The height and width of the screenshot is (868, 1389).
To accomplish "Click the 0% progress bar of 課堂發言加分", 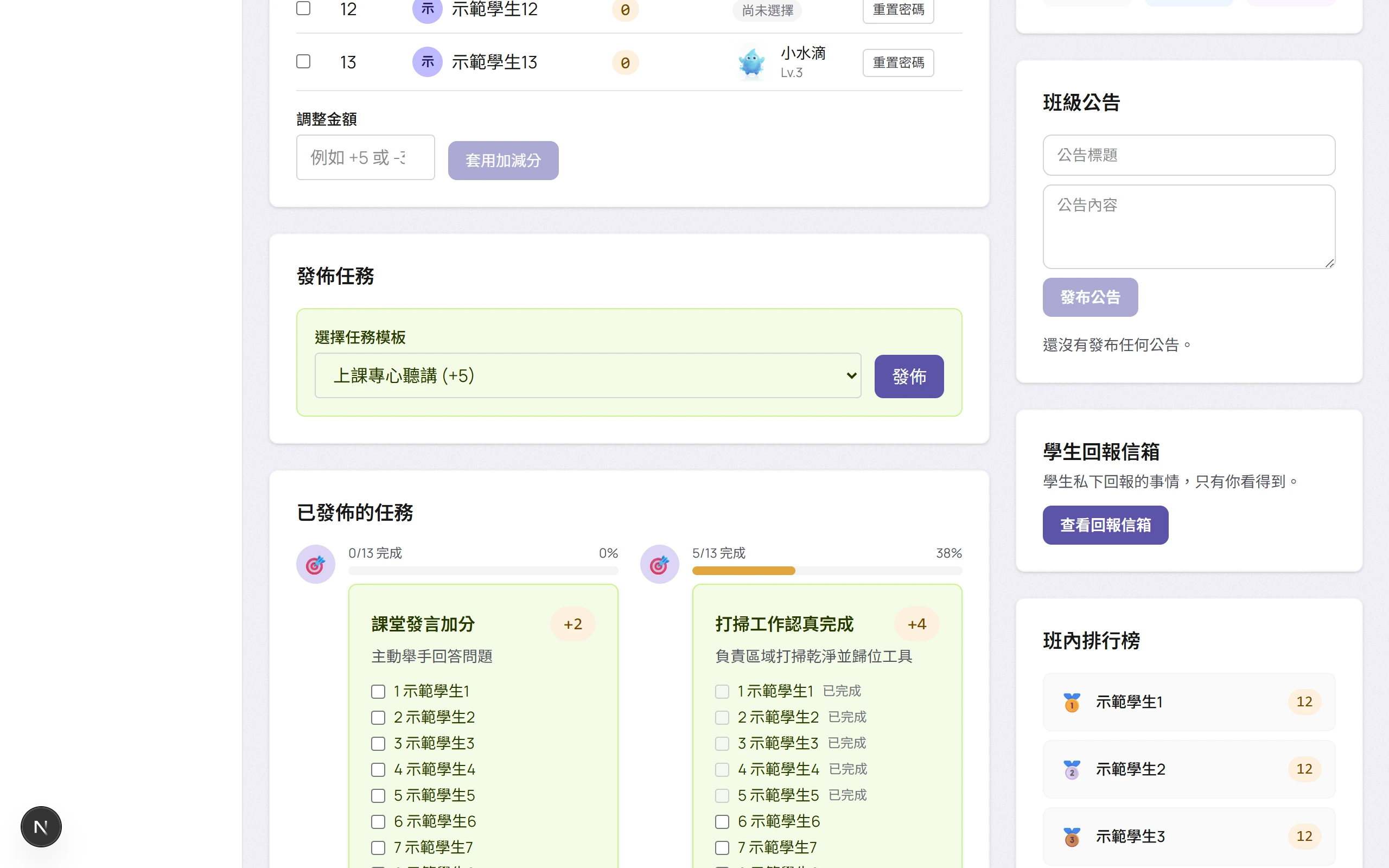I will (483, 571).
